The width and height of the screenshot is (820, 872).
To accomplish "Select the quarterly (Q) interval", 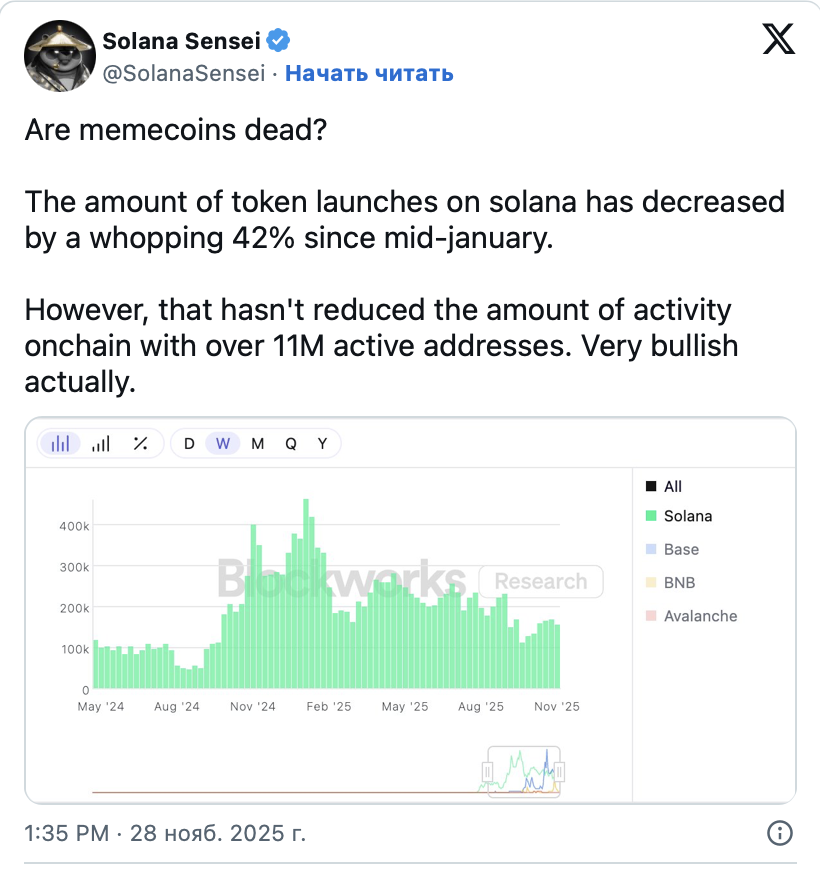I will 290,444.
